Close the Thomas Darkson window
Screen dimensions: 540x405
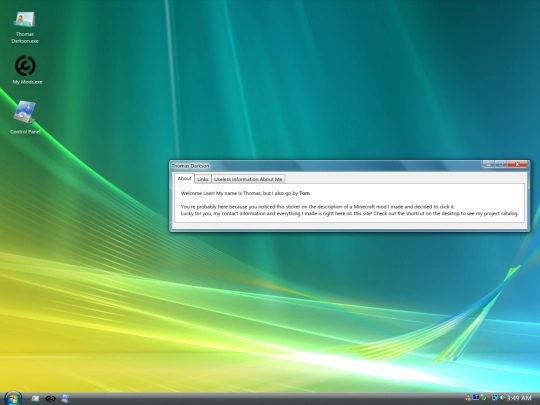tap(517, 165)
